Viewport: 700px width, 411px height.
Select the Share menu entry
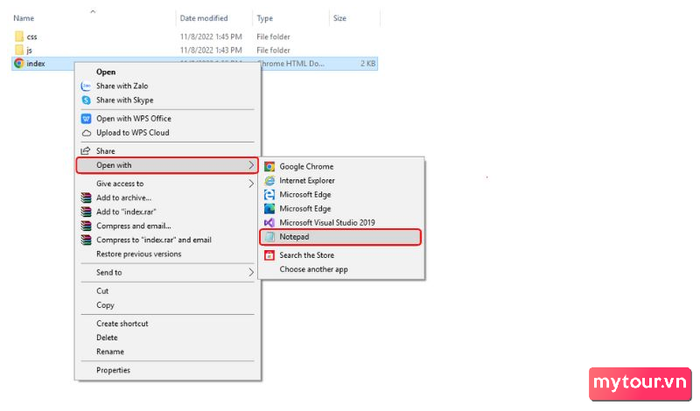point(105,151)
